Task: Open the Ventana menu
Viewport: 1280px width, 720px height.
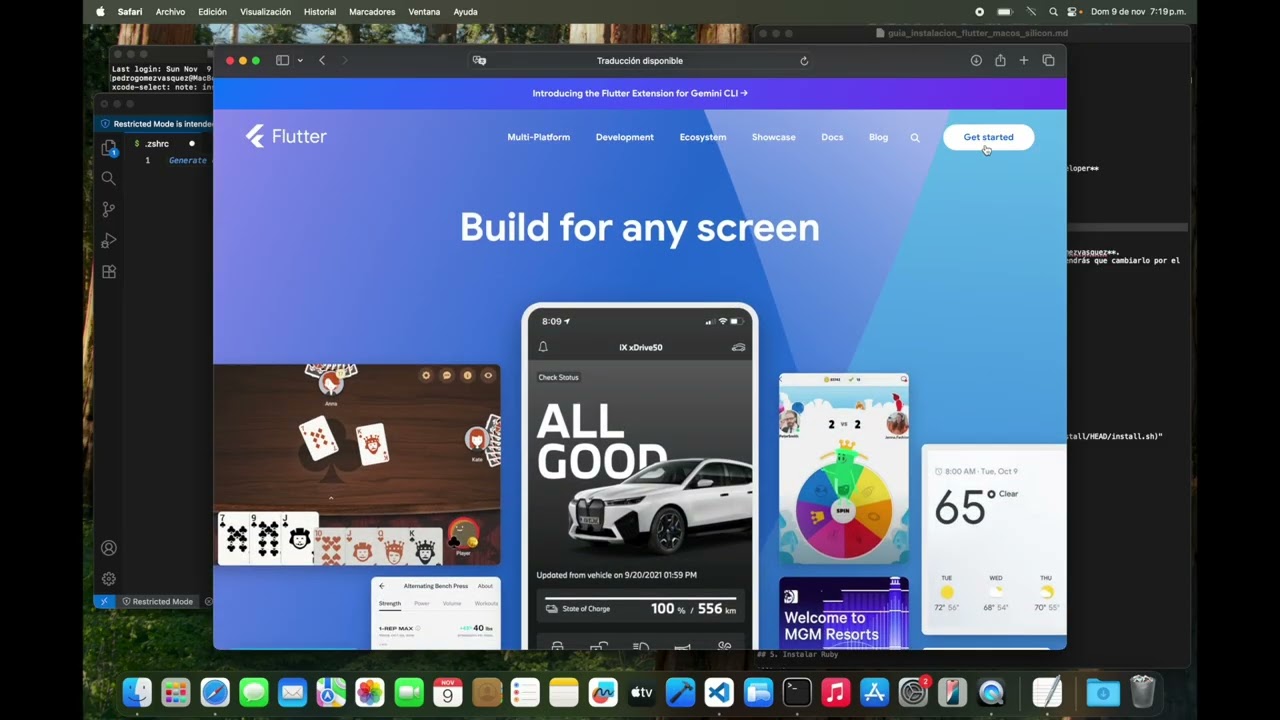Action: [x=424, y=12]
